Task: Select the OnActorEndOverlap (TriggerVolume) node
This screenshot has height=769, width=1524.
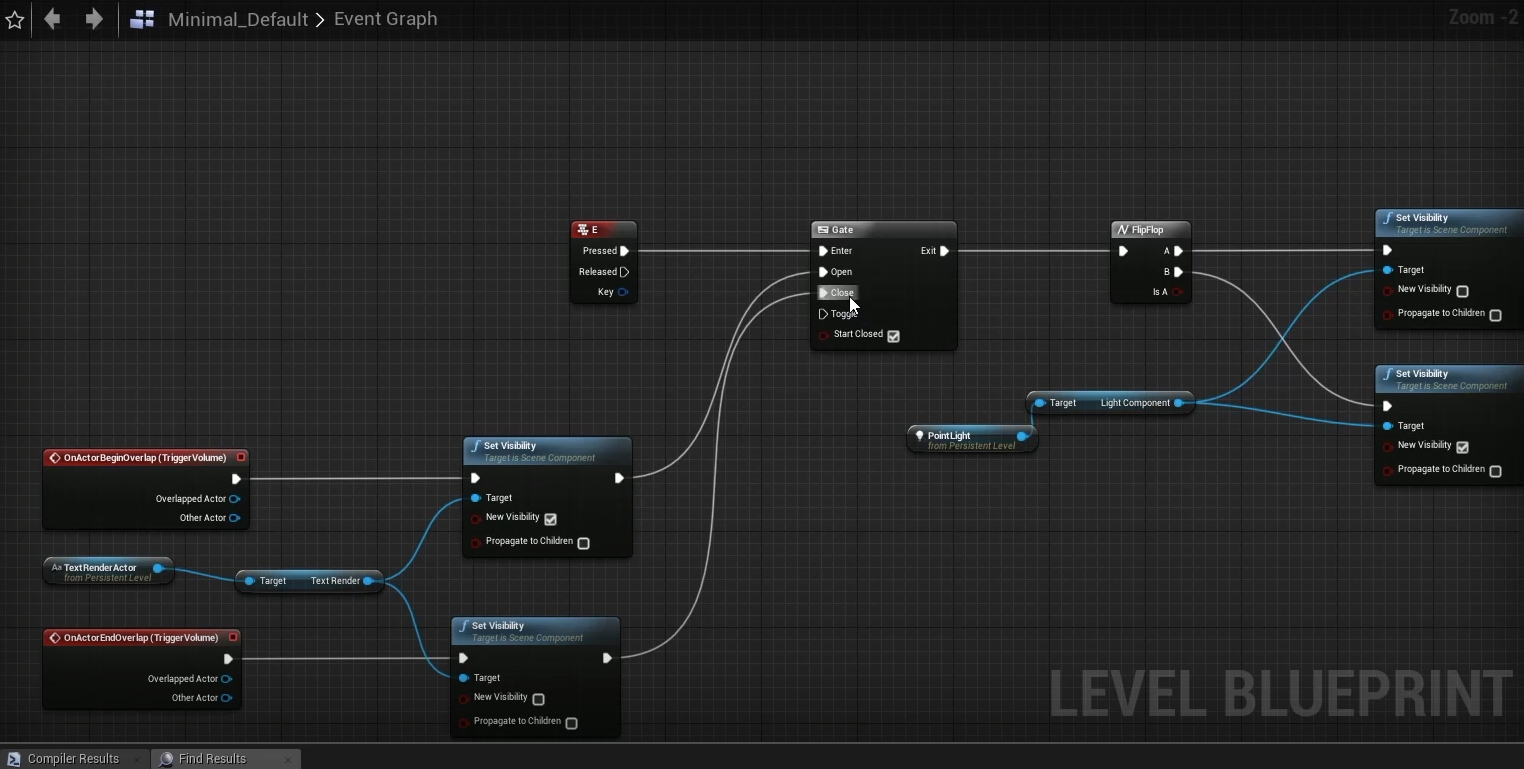Action: [141, 638]
